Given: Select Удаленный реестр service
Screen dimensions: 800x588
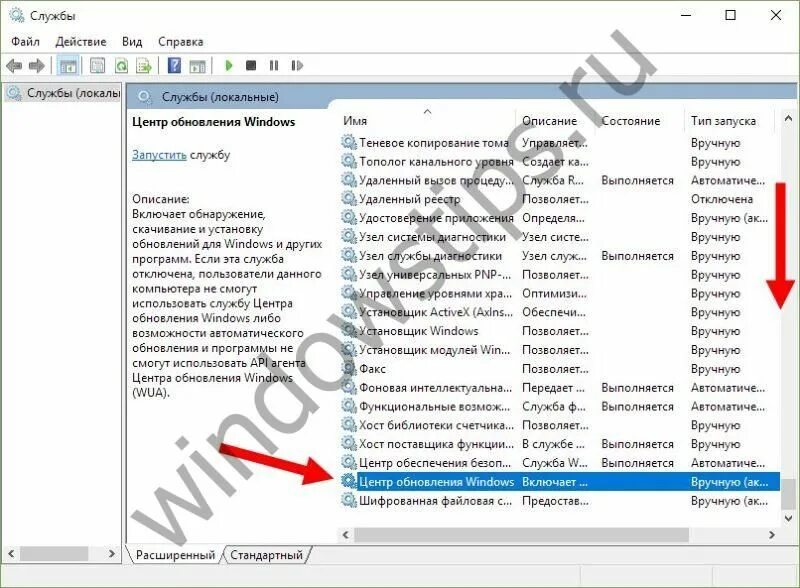Looking at the screenshot, I should 560,200.
